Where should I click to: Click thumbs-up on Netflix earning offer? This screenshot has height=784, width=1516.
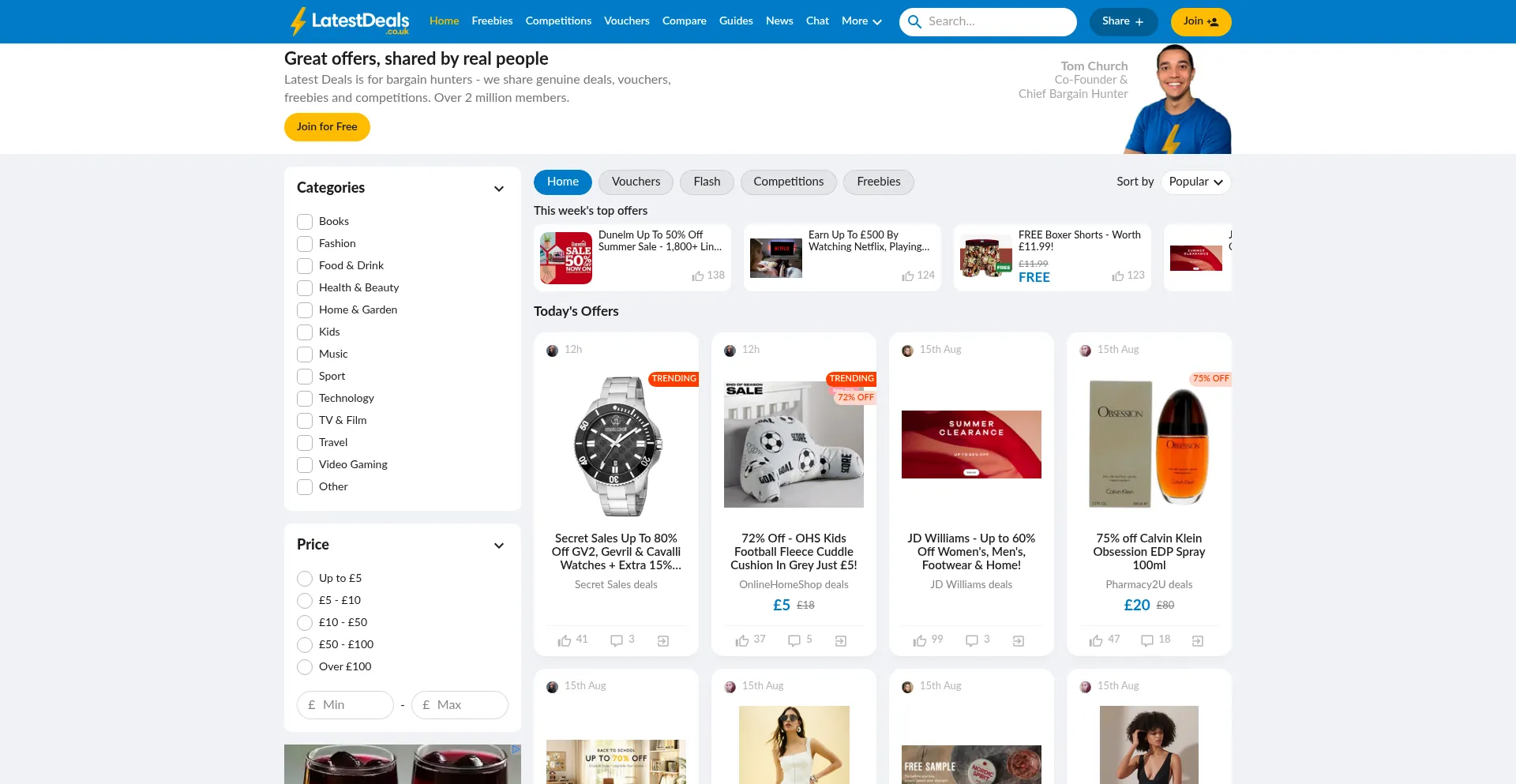(908, 276)
